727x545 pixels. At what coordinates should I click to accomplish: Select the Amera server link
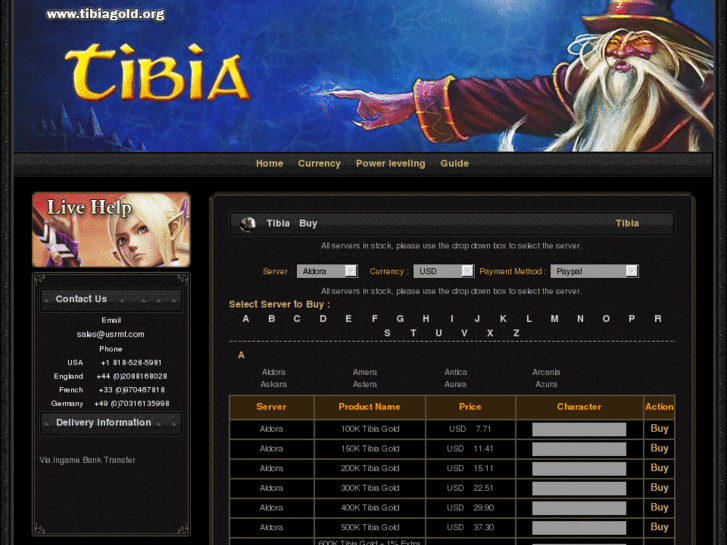[x=365, y=372]
